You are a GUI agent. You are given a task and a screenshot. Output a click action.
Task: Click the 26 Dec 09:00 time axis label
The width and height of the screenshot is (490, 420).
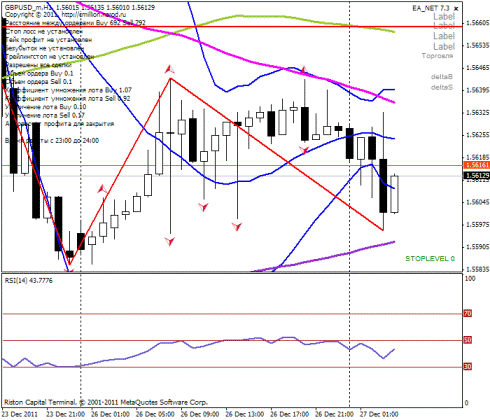click(200, 414)
